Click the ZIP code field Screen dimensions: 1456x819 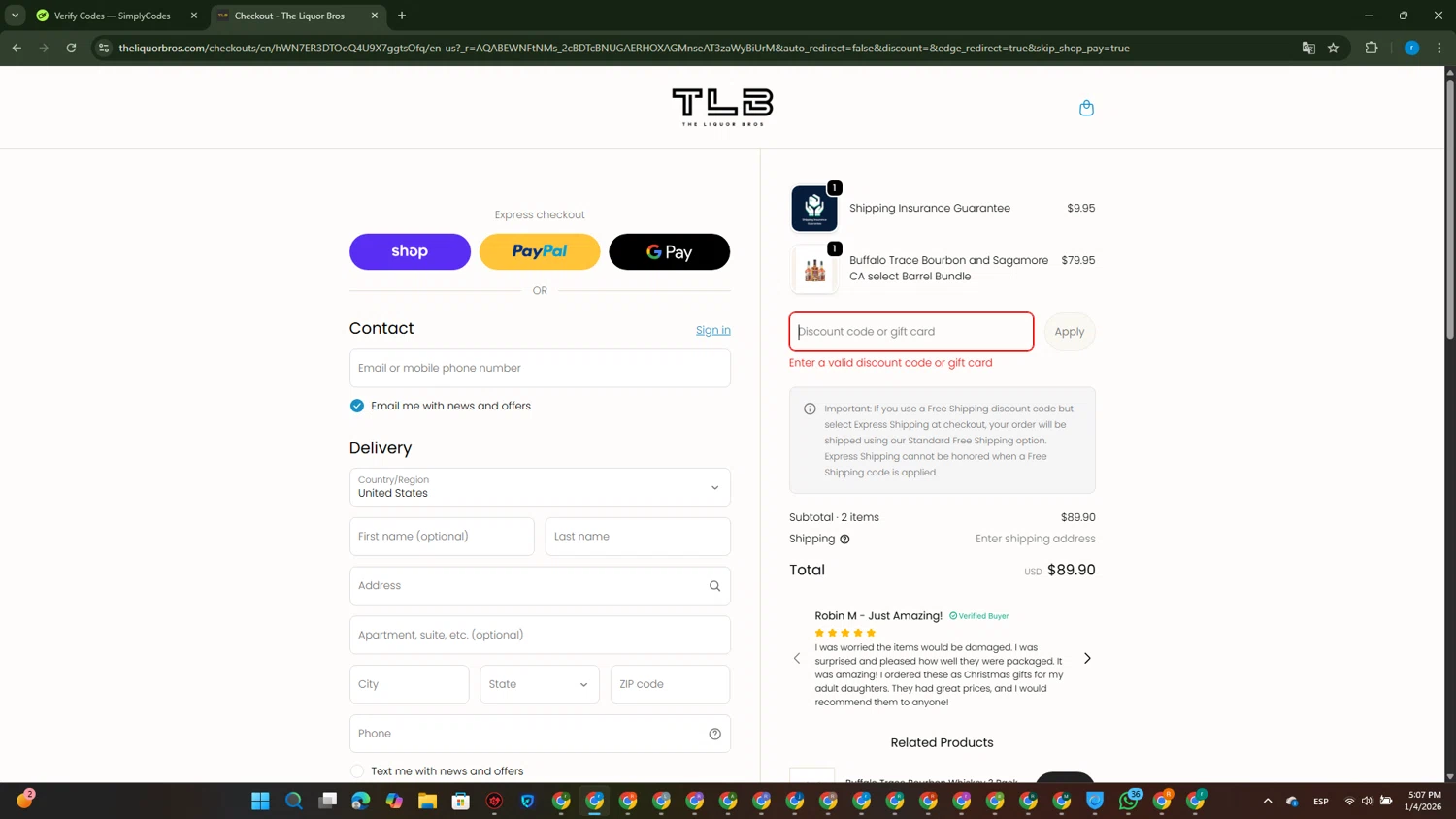pos(670,684)
